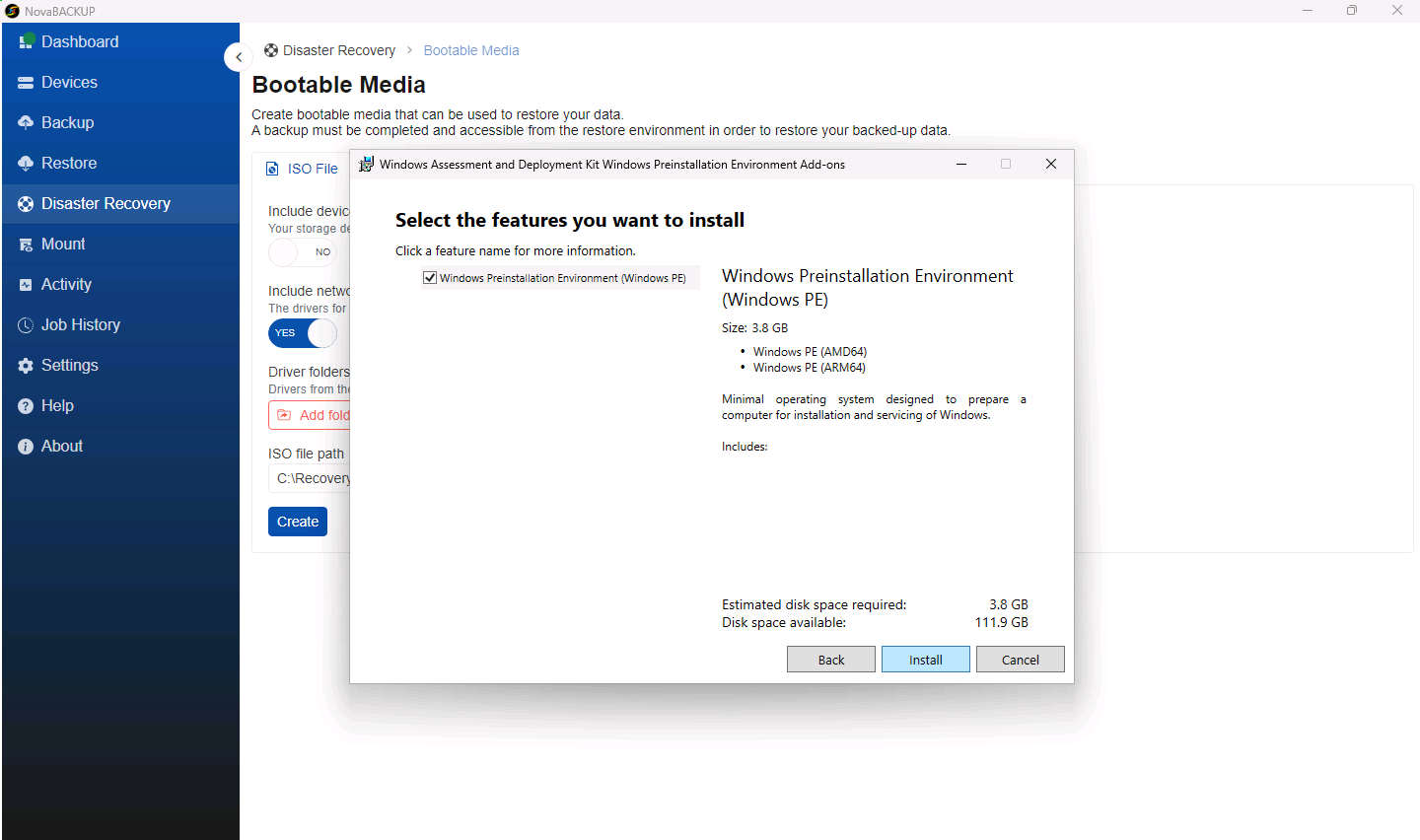This screenshot has height=840, width=1420.
Task: Click the Disaster Recovery lifebuoy sidebar icon
Action: [x=26, y=204]
